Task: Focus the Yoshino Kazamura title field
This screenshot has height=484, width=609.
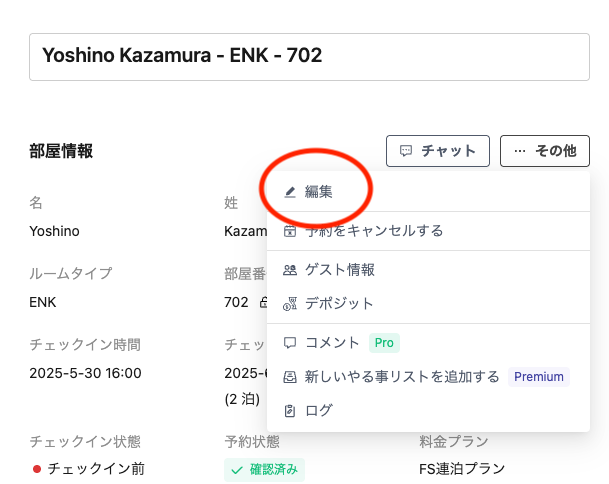Action: point(309,56)
